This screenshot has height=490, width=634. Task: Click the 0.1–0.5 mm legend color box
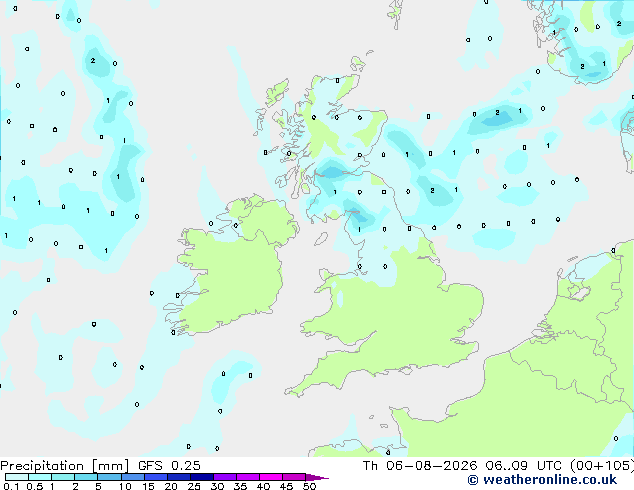tap(17, 477)
